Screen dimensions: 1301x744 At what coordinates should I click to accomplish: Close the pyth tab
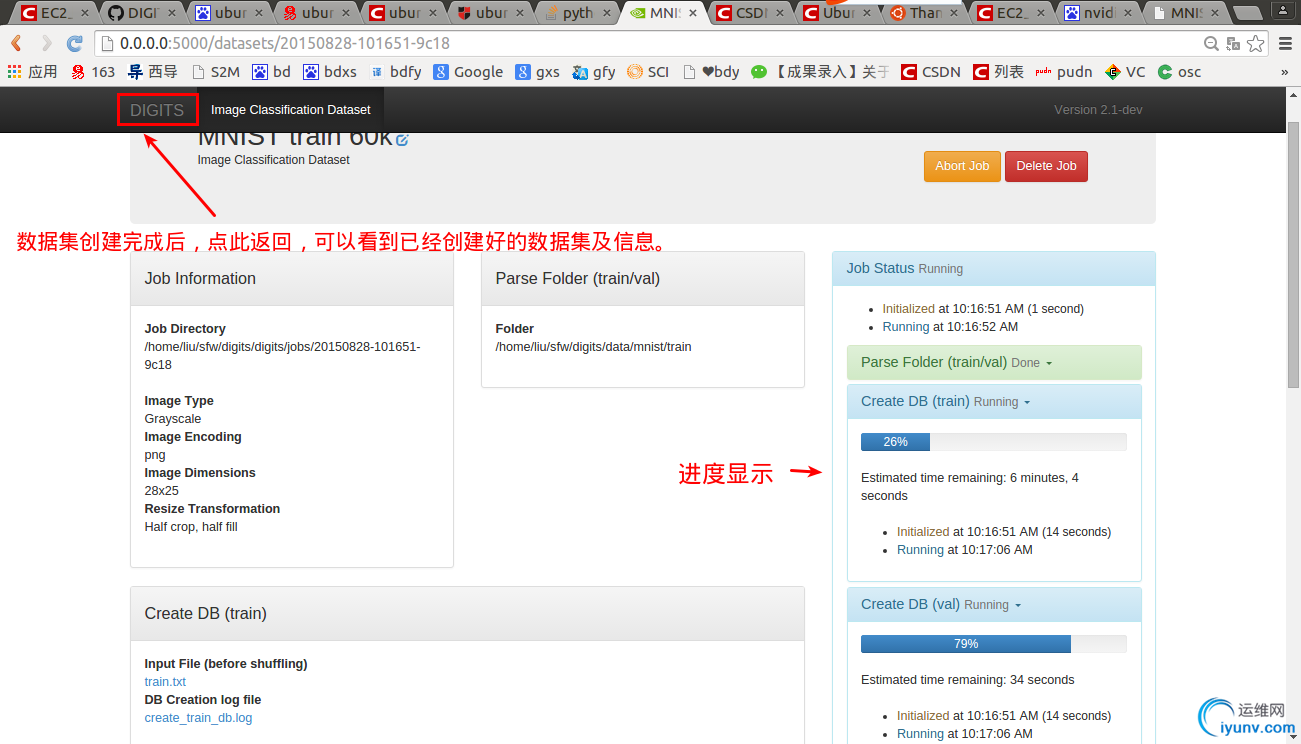(x=605, y=13)
